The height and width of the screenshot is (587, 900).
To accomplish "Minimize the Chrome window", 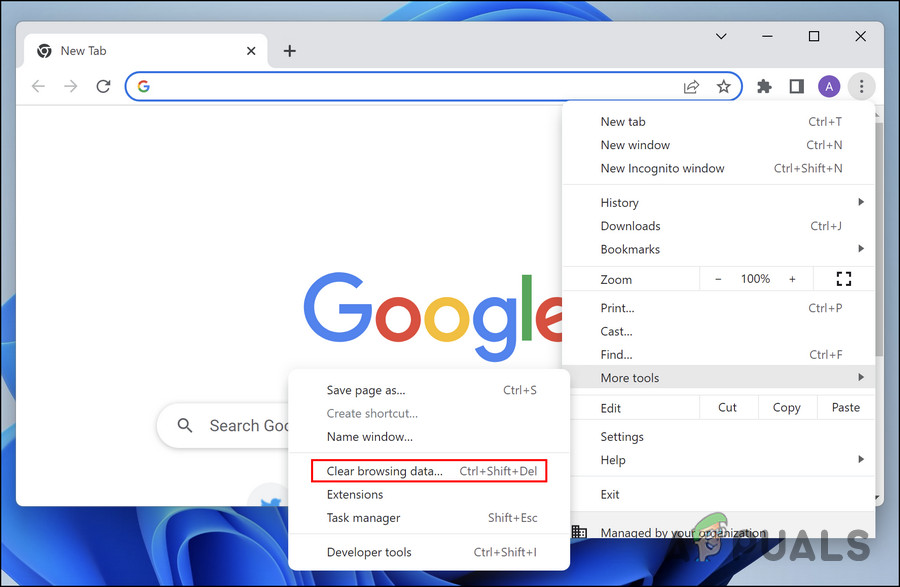I will click(x=767, y=36).
